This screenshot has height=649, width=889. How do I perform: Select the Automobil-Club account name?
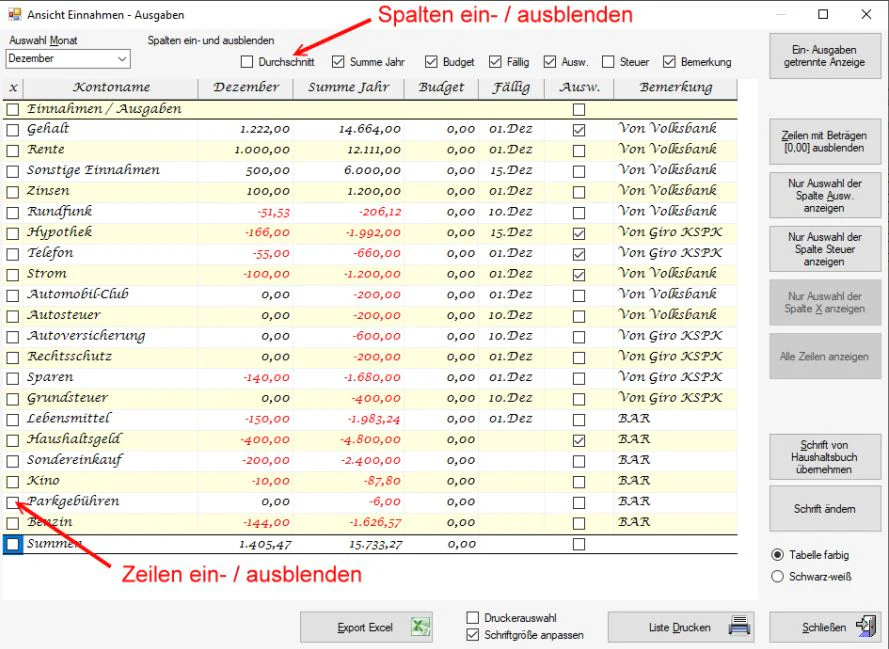[x=78, y=294]
